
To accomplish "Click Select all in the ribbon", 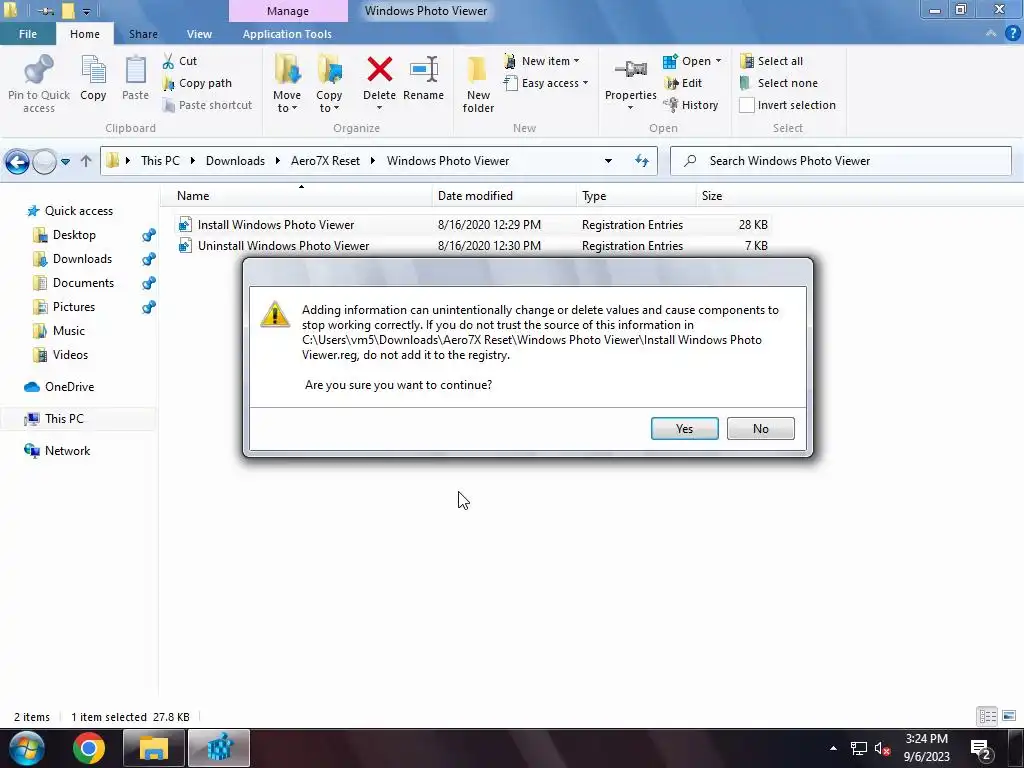I will (771, 61).
